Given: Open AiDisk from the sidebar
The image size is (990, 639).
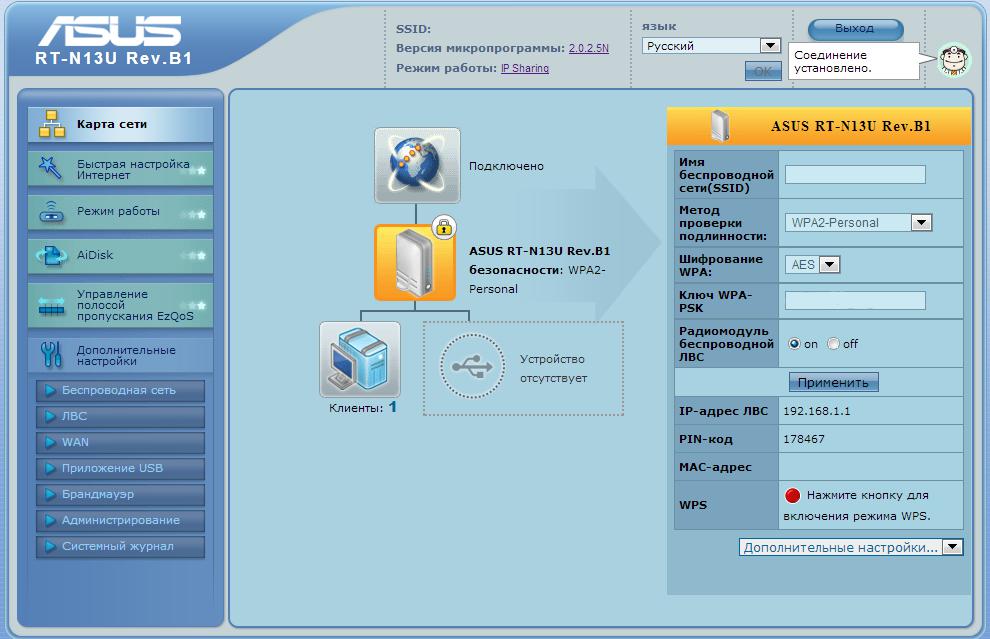Looking at the screenshot, I should 120,255.
